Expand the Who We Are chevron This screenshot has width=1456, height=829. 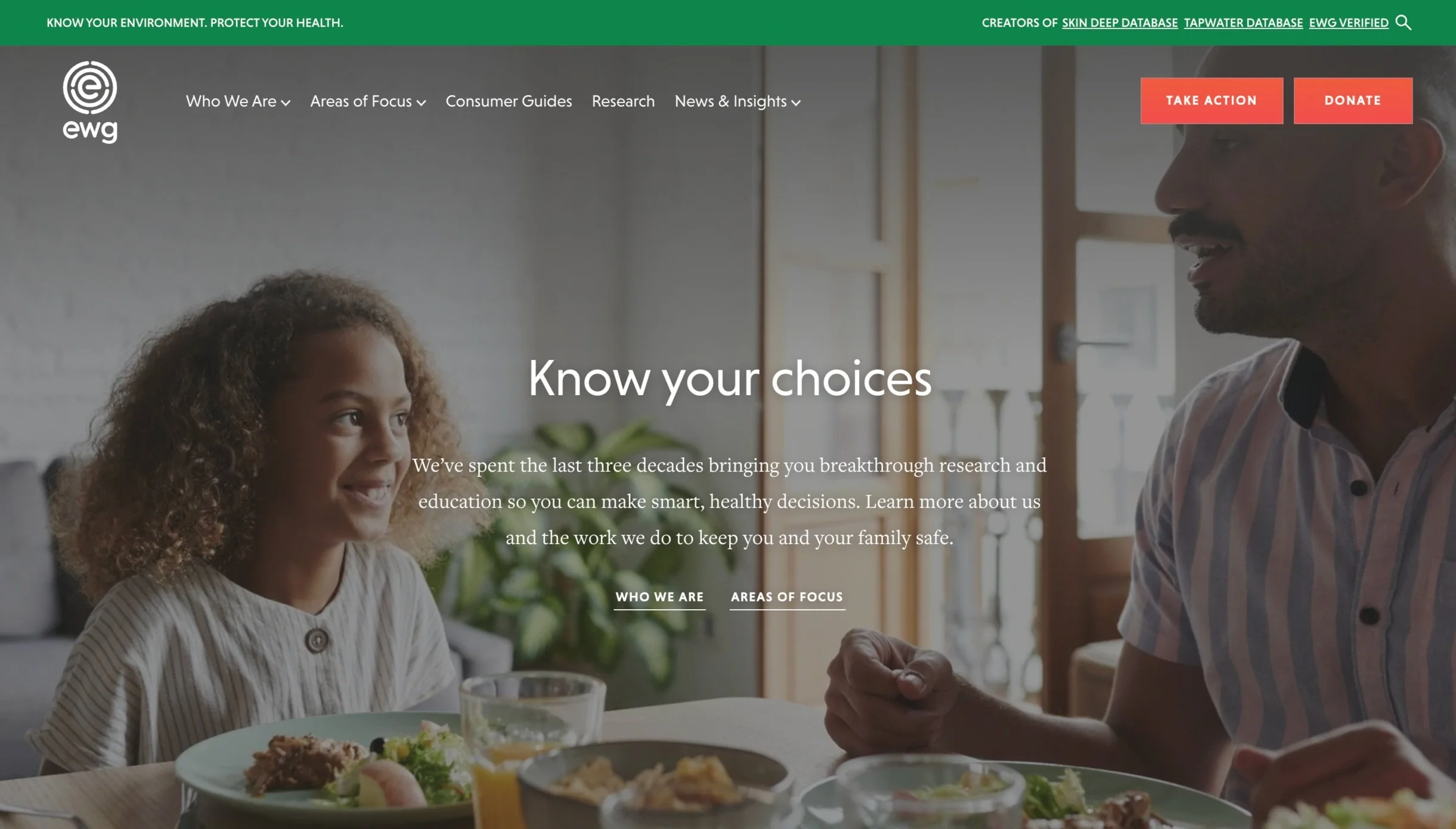point(286,103)
